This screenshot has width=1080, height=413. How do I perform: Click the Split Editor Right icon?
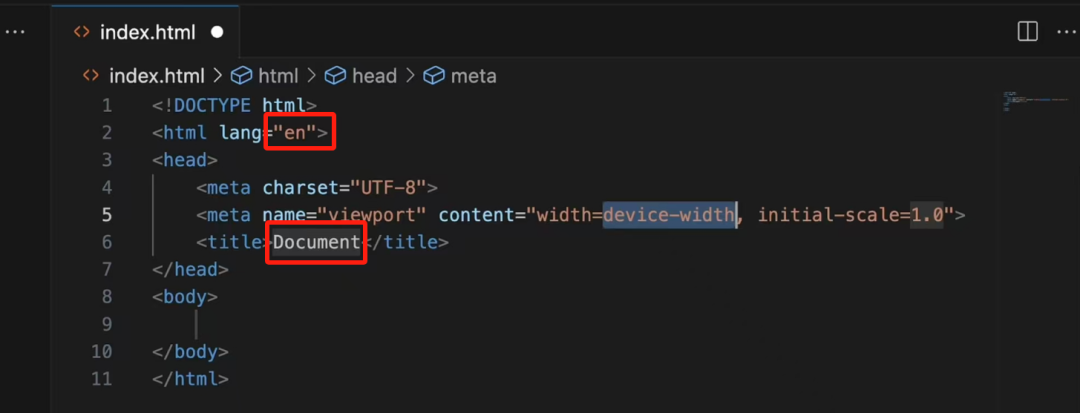[x=1027, y=32]
